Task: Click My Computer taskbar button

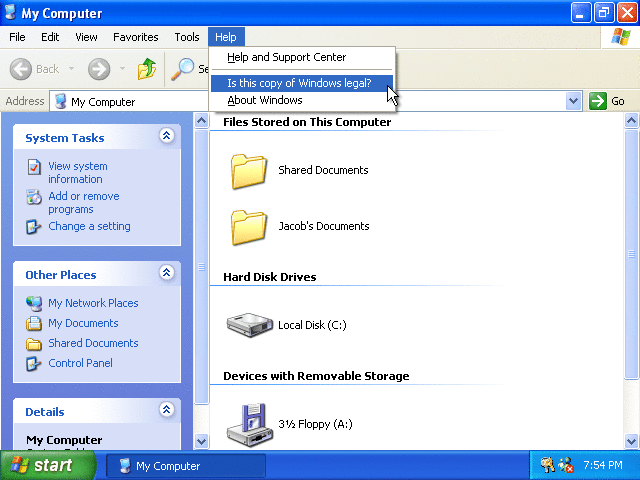Action: coord(186,466)
